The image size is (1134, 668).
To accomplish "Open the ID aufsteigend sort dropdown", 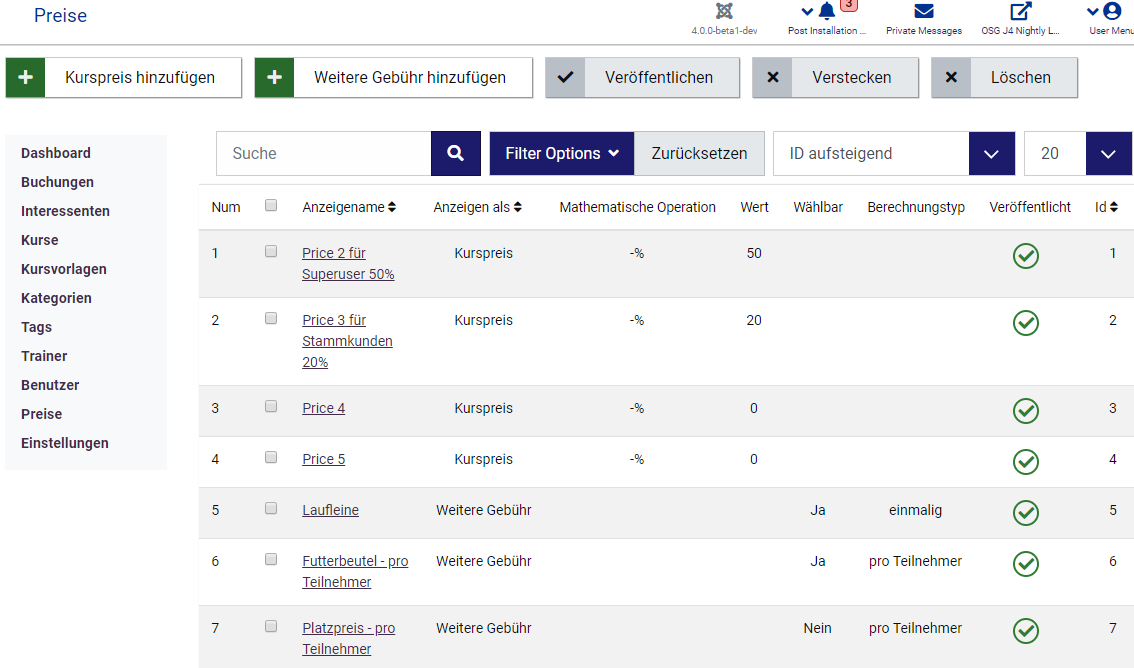I will point(992,154).
